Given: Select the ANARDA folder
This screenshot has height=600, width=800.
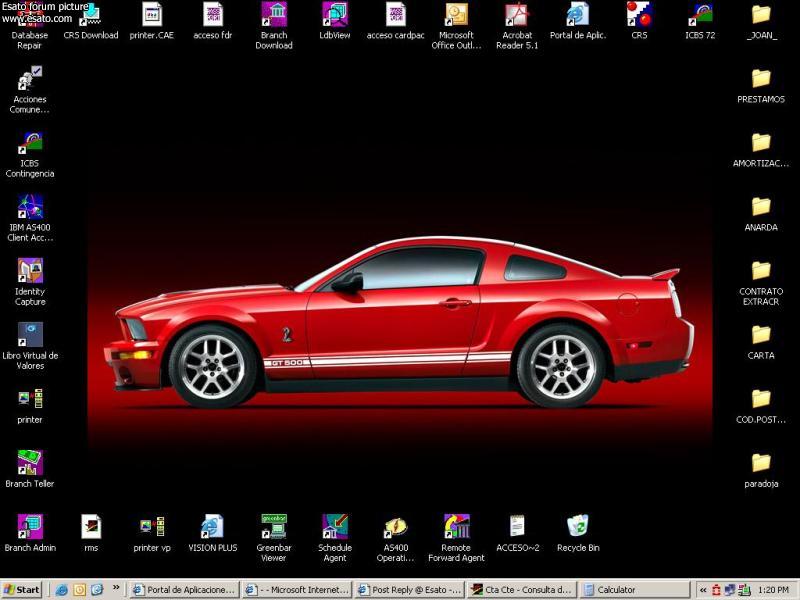Looking at the screenshot, I should [x=761, y=214].
